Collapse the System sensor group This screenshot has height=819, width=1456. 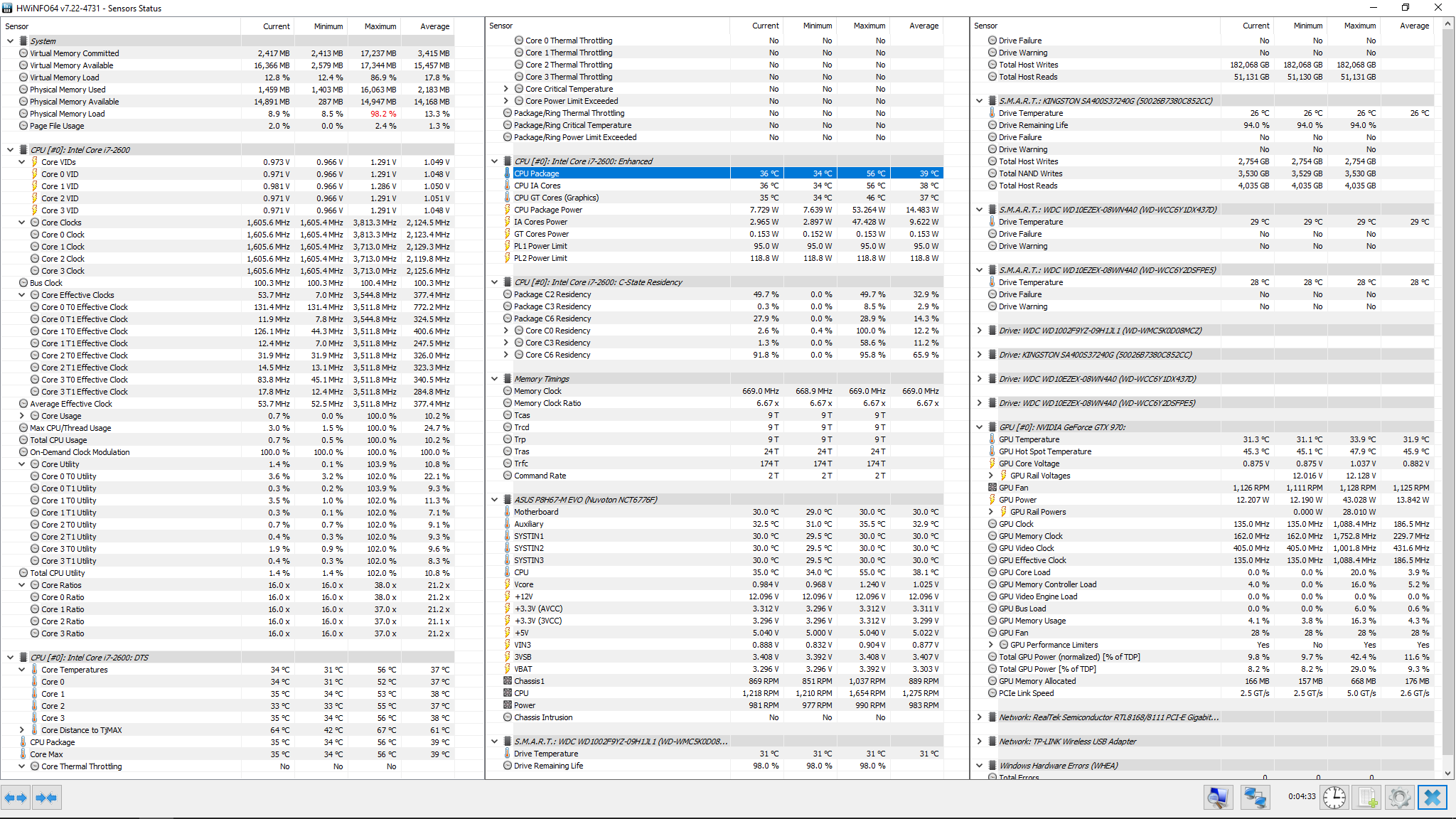coord(10,41)
